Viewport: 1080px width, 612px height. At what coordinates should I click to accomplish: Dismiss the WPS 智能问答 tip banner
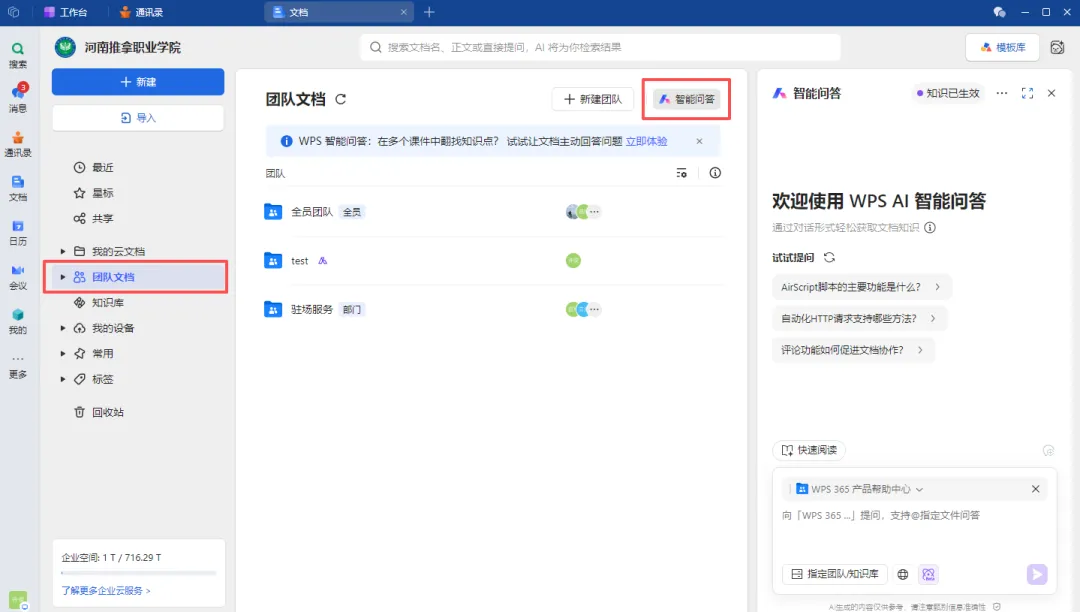699,141
